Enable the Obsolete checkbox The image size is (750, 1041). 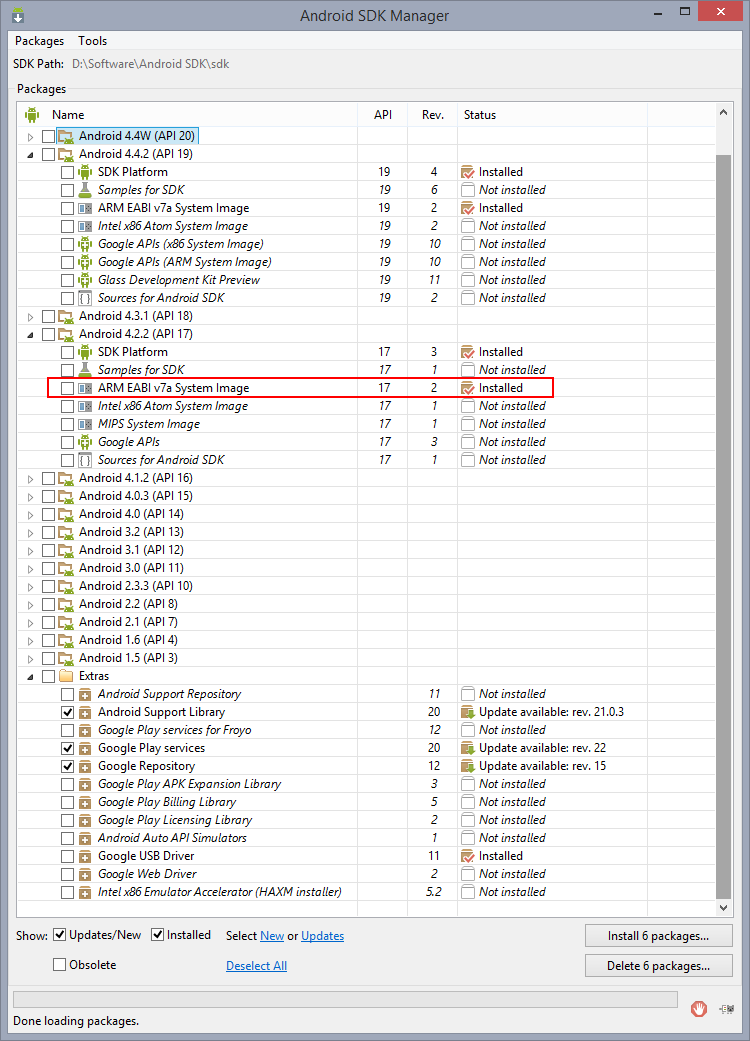[x=60, y=965]
